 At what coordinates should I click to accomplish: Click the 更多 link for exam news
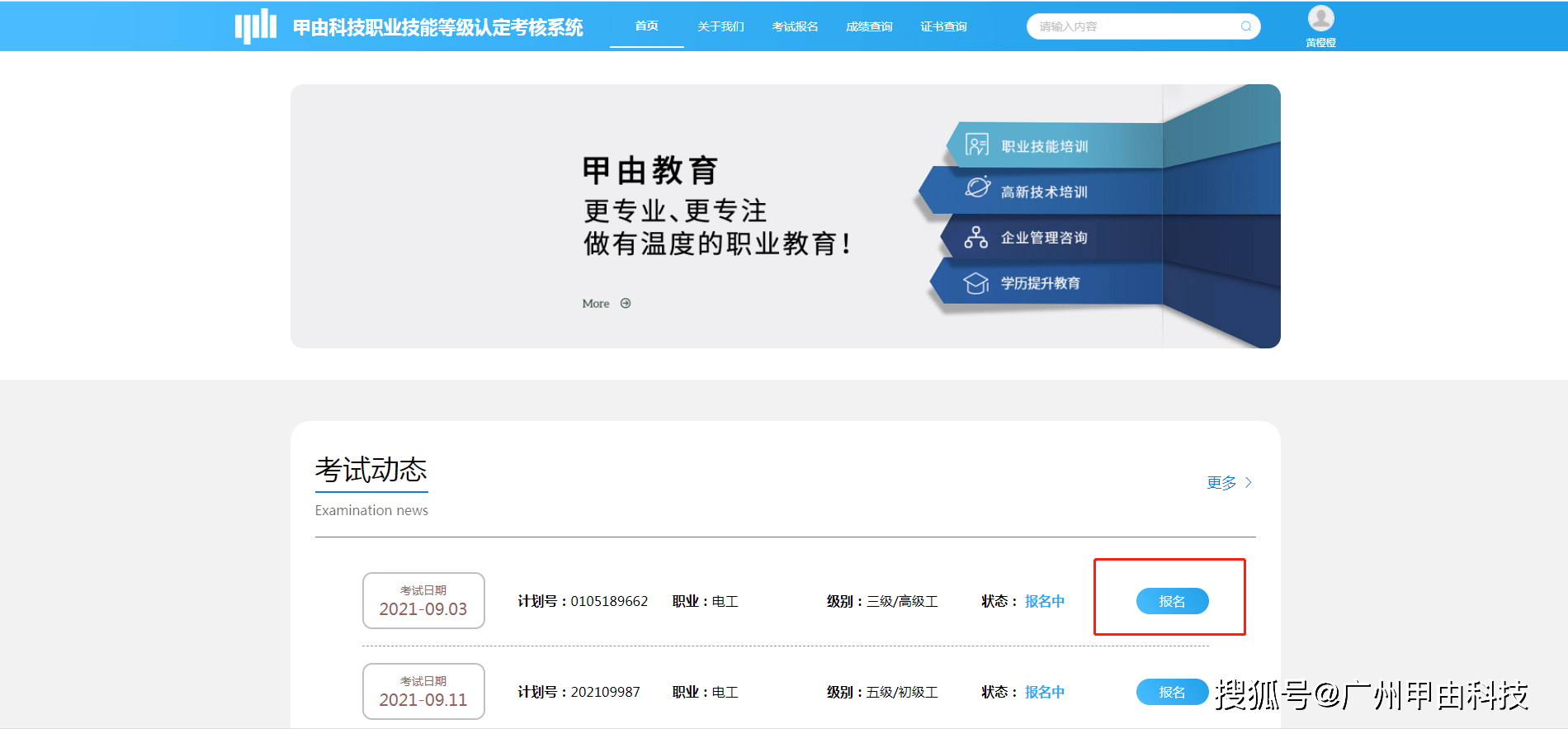click(1221, 482)
